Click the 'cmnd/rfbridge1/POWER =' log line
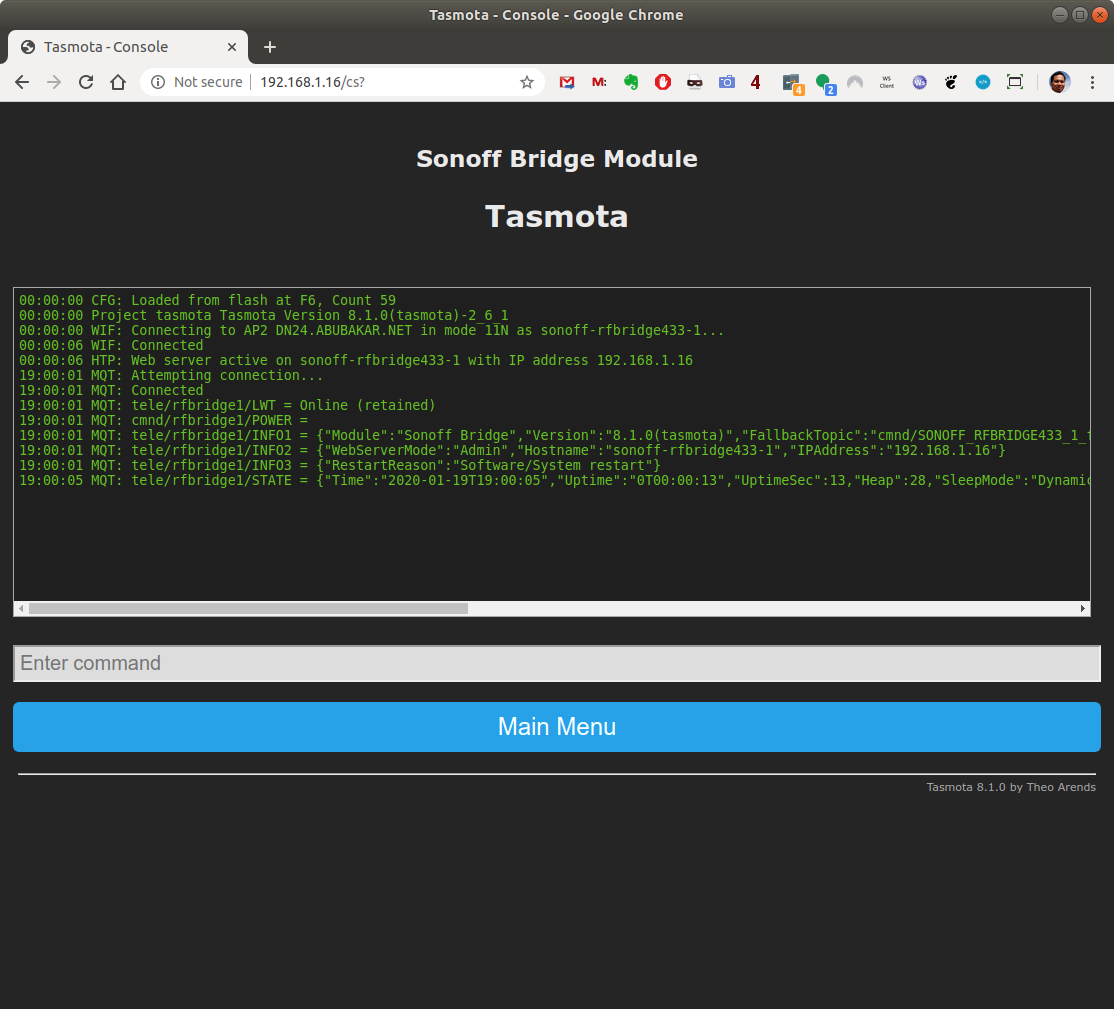The image size is (1114, 1009). [x=163, y=420]
